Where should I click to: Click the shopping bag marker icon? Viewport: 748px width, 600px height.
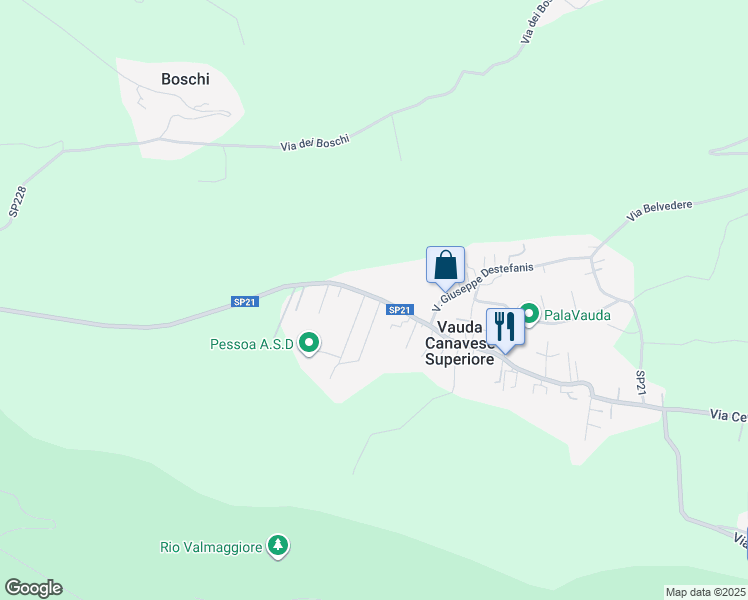tap(445, 268)
